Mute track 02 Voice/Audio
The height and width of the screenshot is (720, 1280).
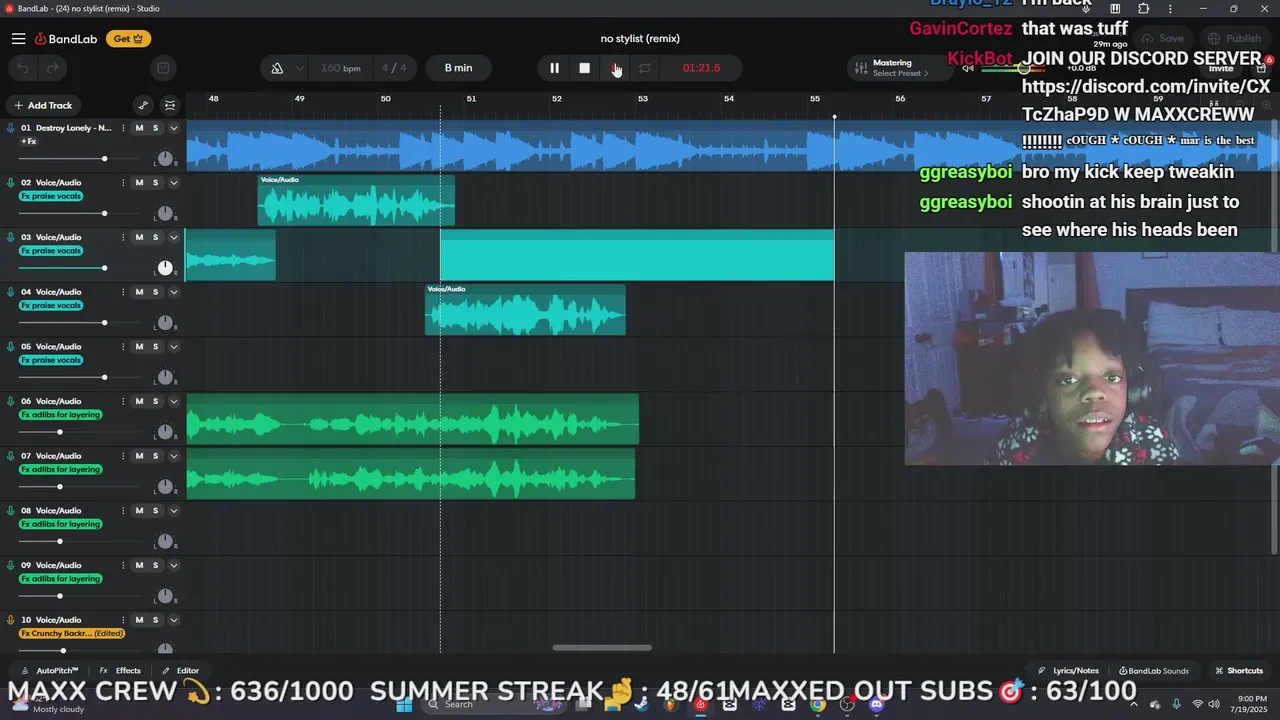(x=139, y=183)
